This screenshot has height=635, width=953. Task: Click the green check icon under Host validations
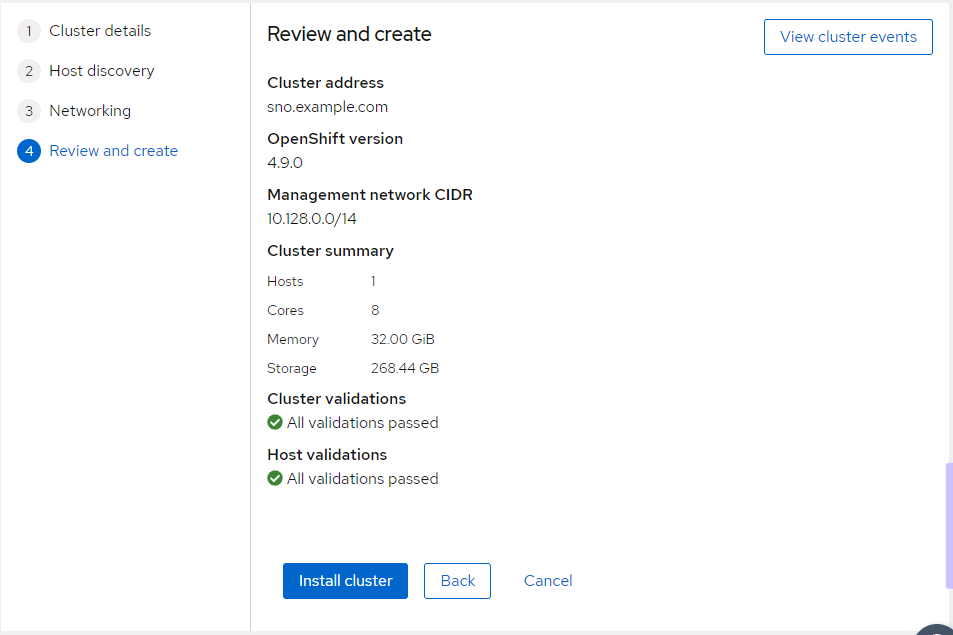click(x=275, y=478)
